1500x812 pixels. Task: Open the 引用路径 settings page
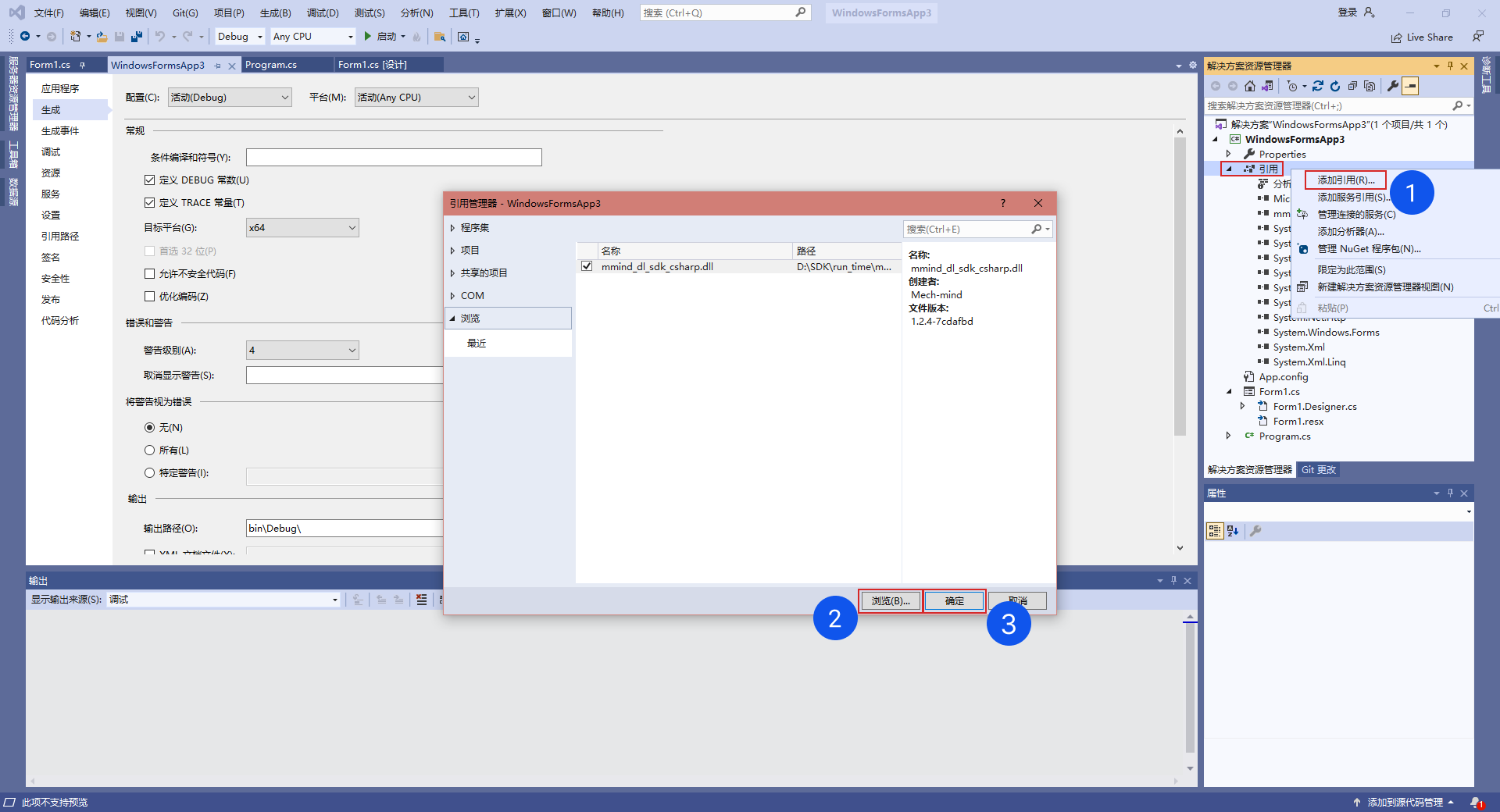point(60,237)
